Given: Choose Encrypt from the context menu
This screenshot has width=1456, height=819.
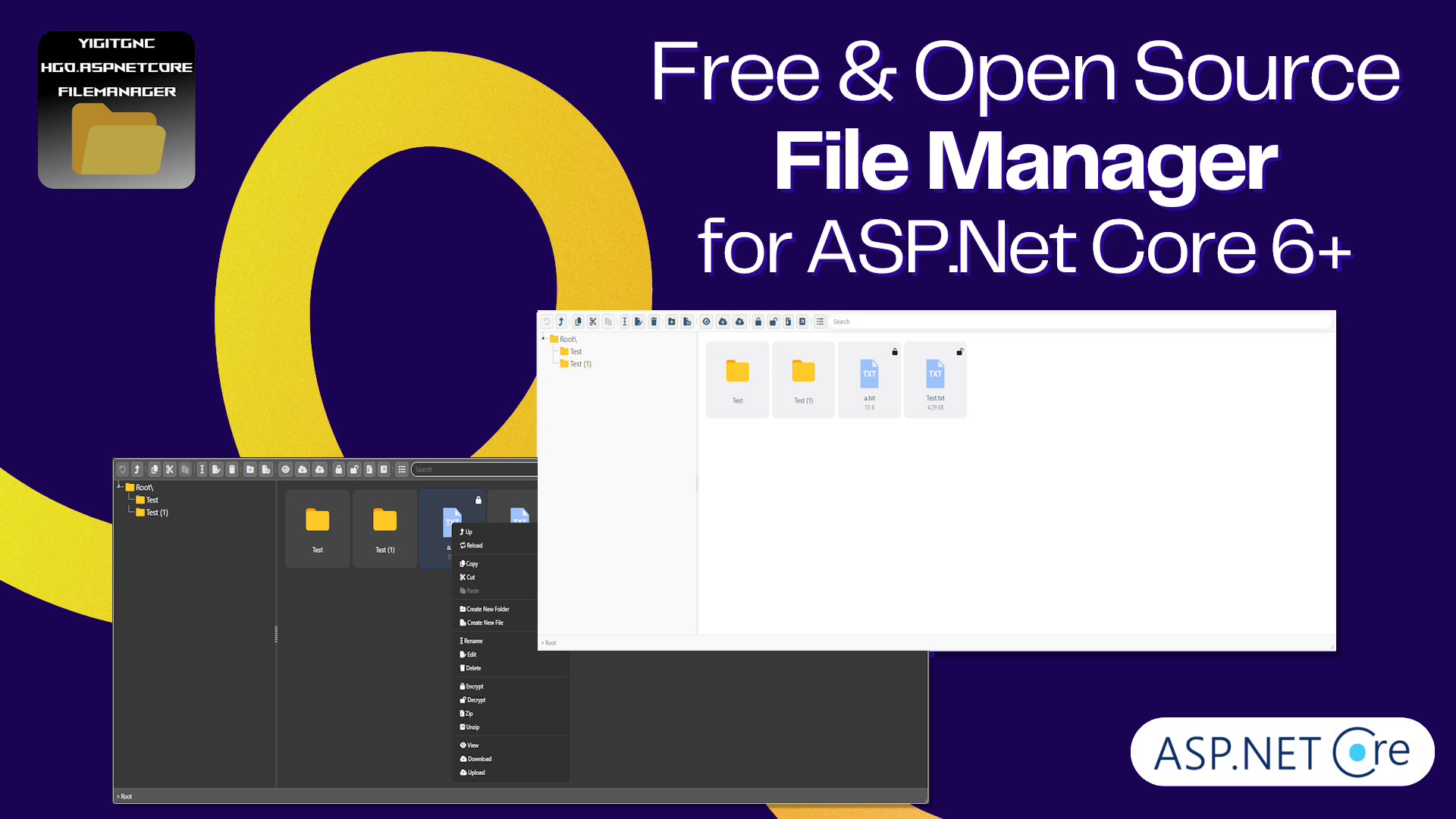Looking at the screenshot, I should (472, 686).
